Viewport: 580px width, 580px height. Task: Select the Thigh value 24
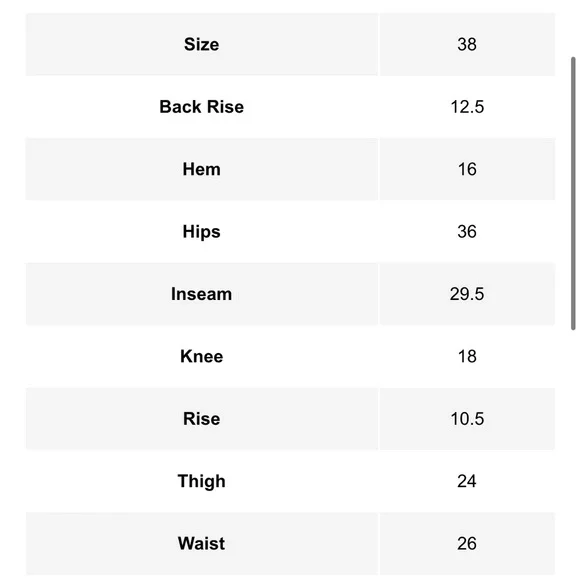pos(467,481)
